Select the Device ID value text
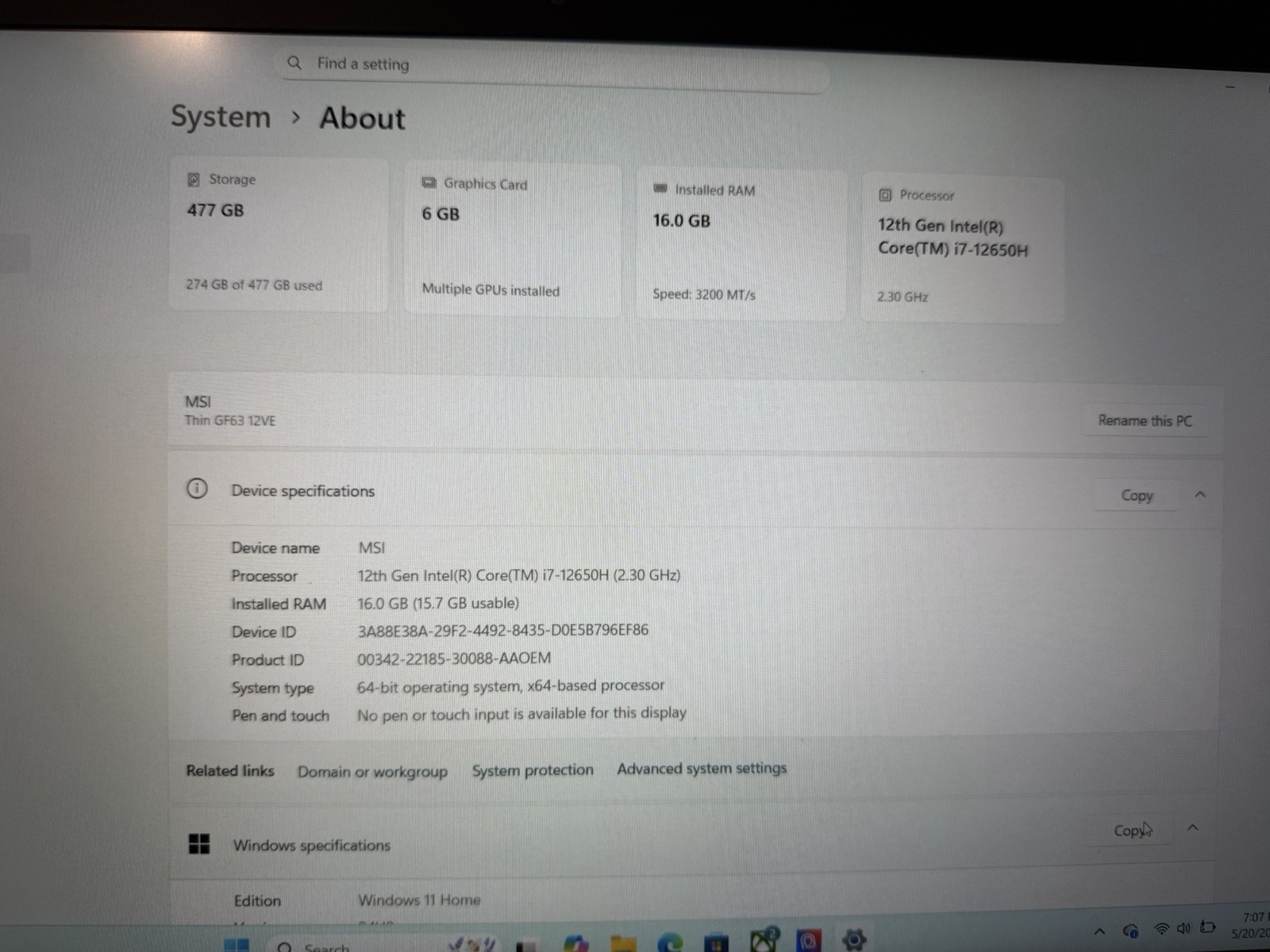Viewport: 1270px width, 952px height. click(502, 630)
